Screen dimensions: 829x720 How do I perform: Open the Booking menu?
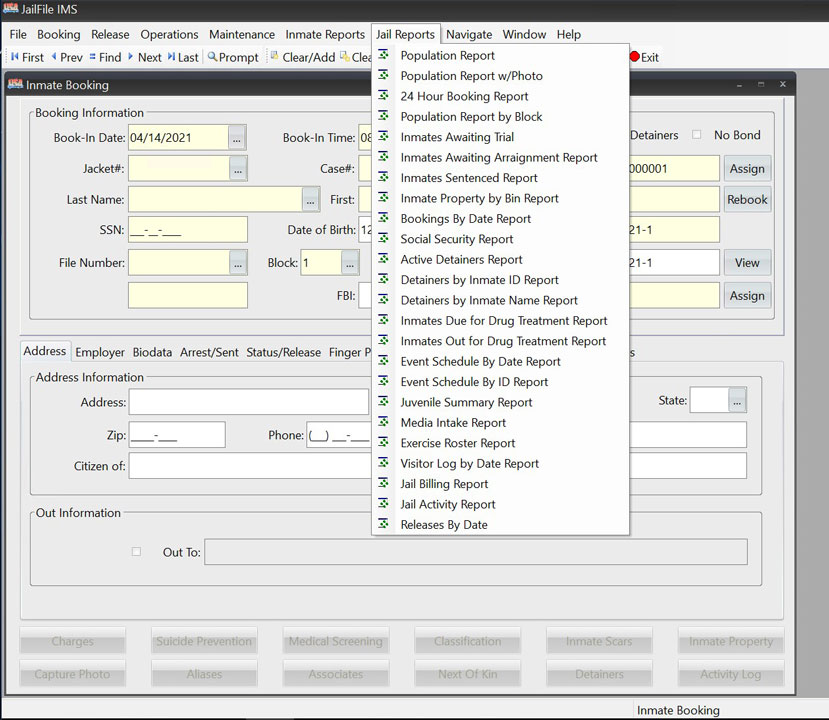[x=59, y=34]
